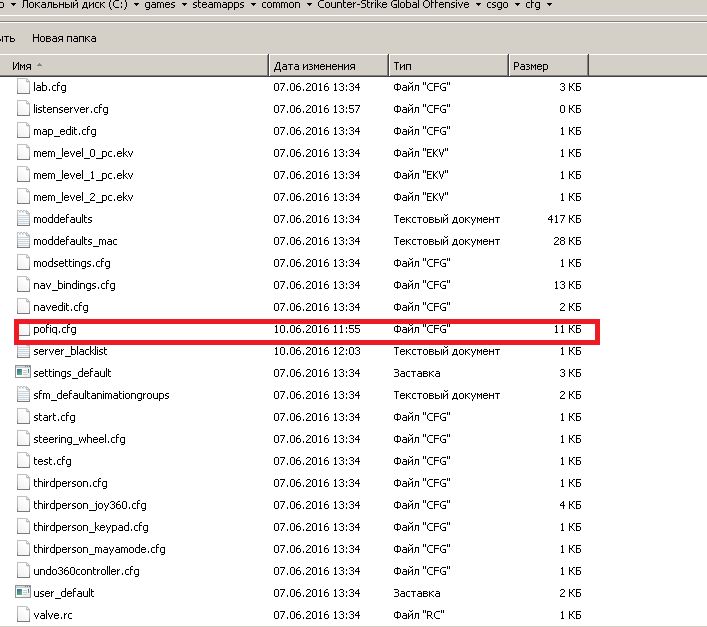This screenshot has width=707, height=627.
Task: Expand the dropdown arrow after cfg
Action: 549,5
